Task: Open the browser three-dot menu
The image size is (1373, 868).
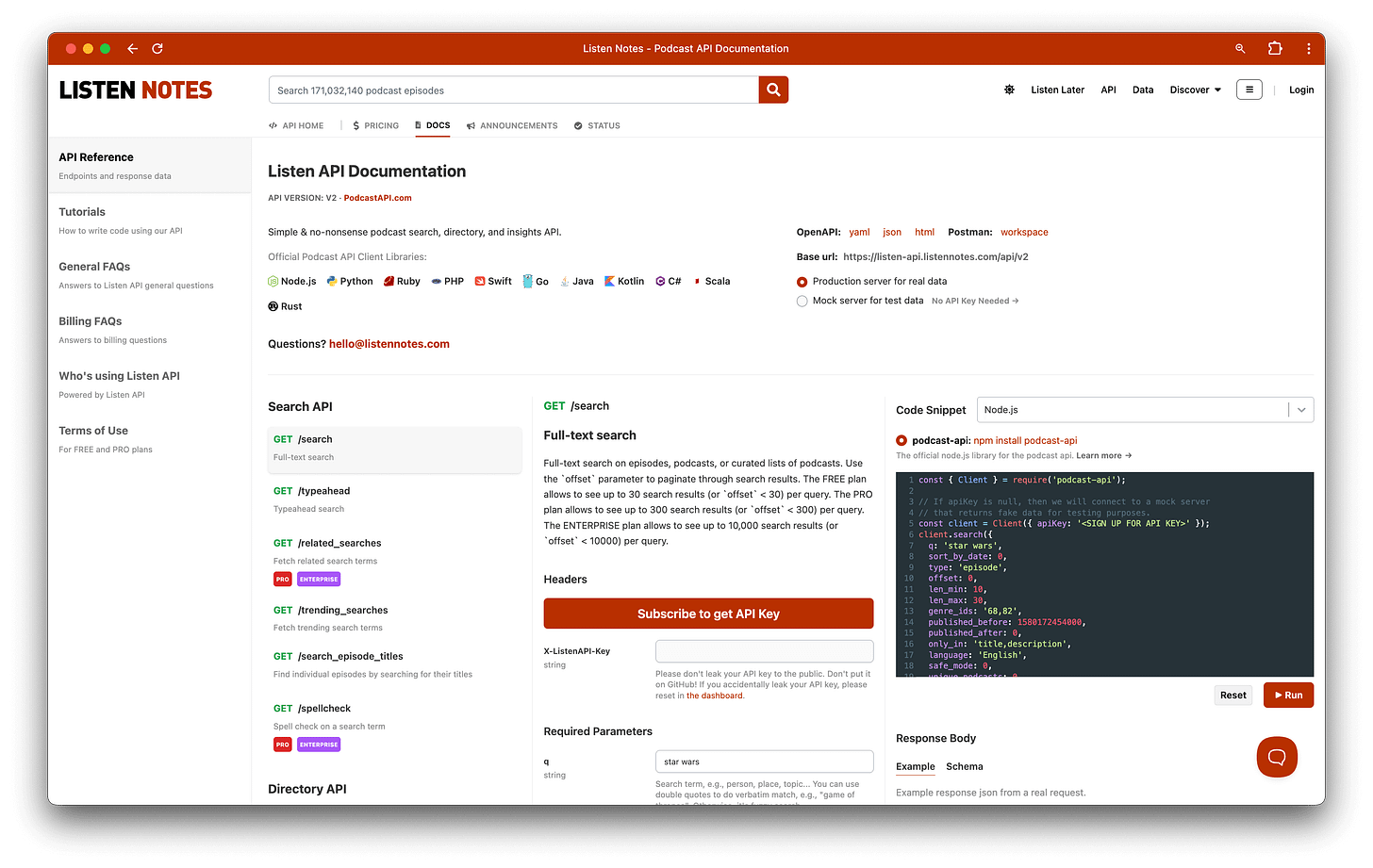Action: (1308, 48)
